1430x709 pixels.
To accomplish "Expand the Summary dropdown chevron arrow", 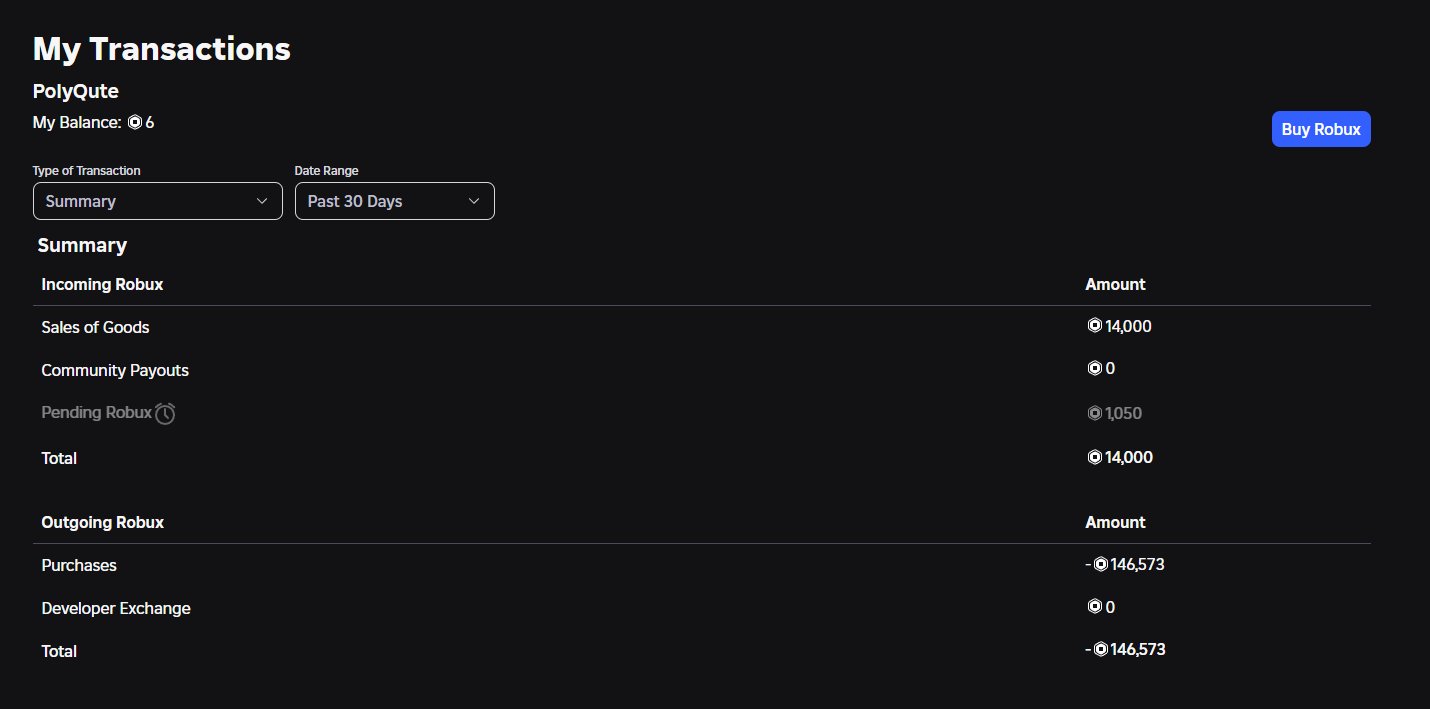I will 262,201.
